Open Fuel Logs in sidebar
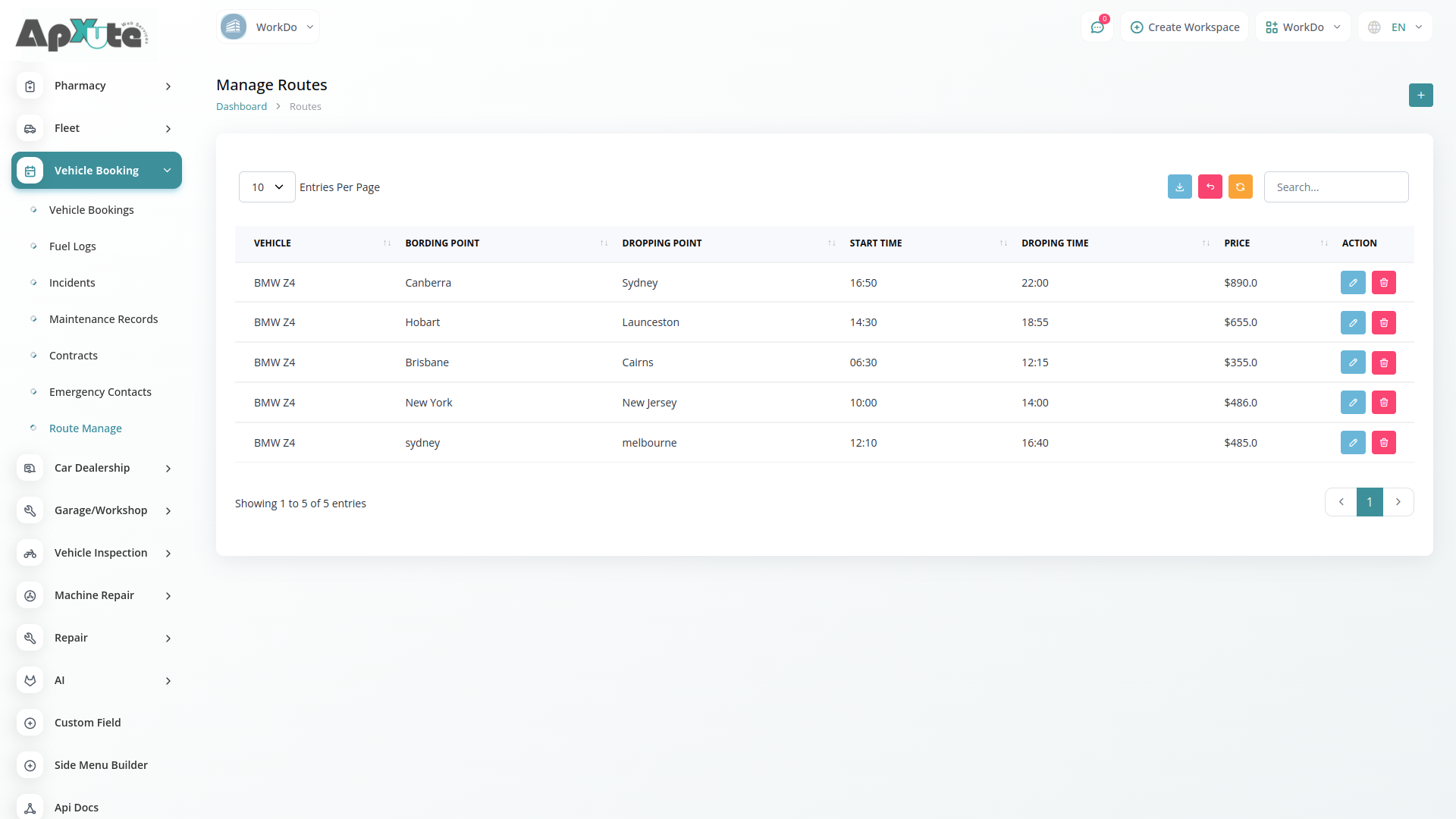 (72, 246)
